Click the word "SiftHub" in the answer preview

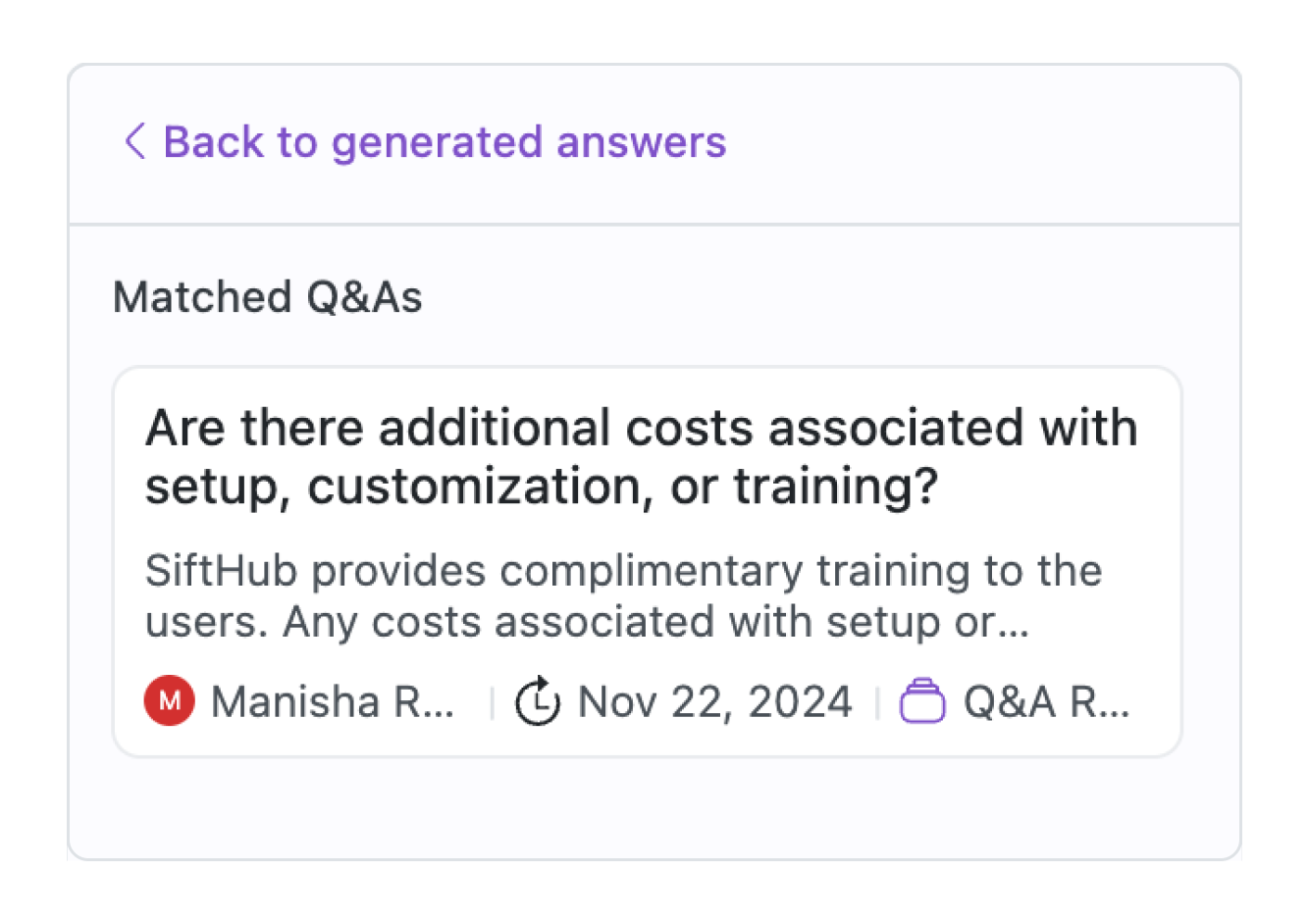[x=221, y=571]
